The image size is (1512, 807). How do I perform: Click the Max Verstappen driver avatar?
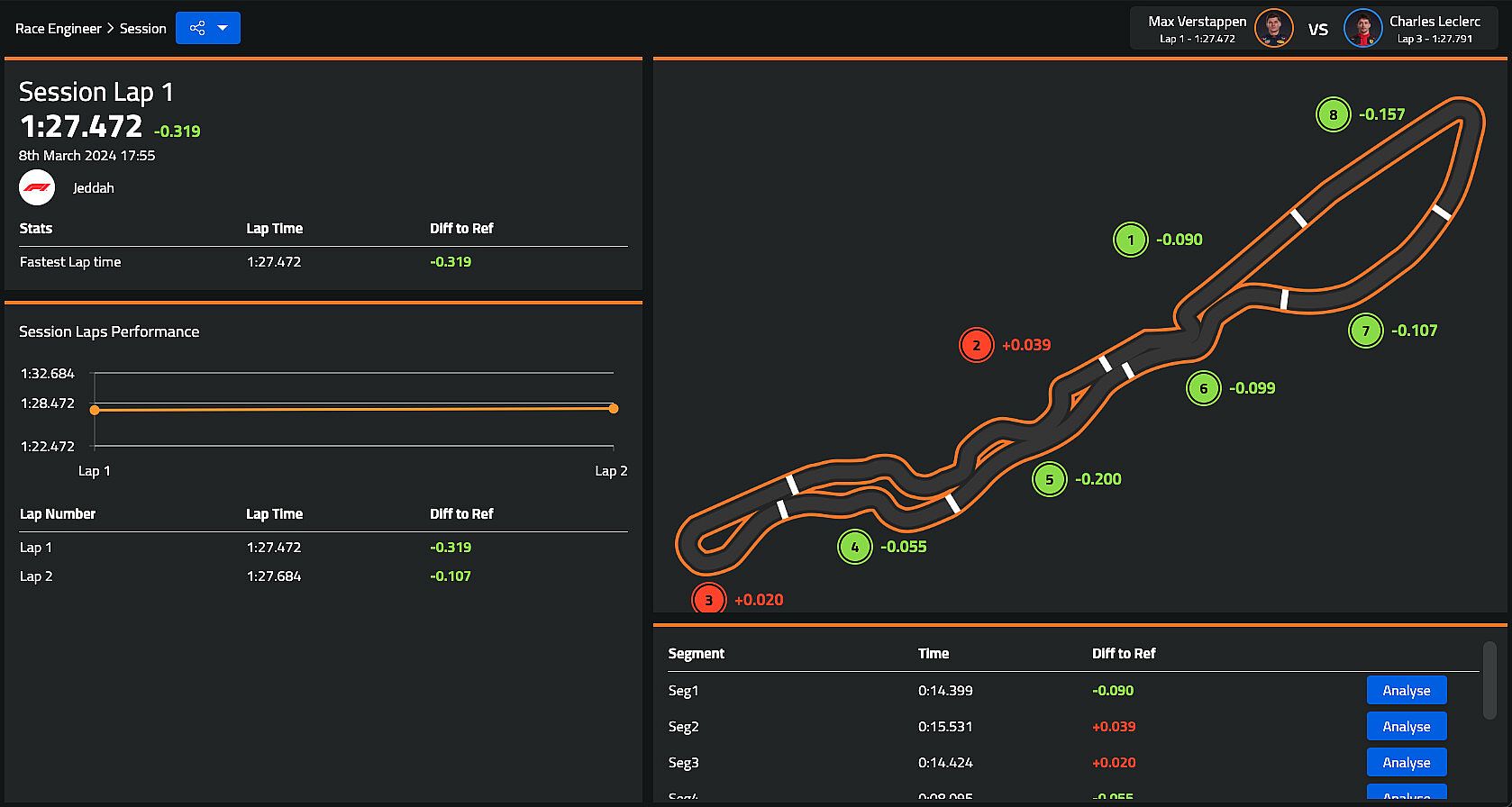1273,29
